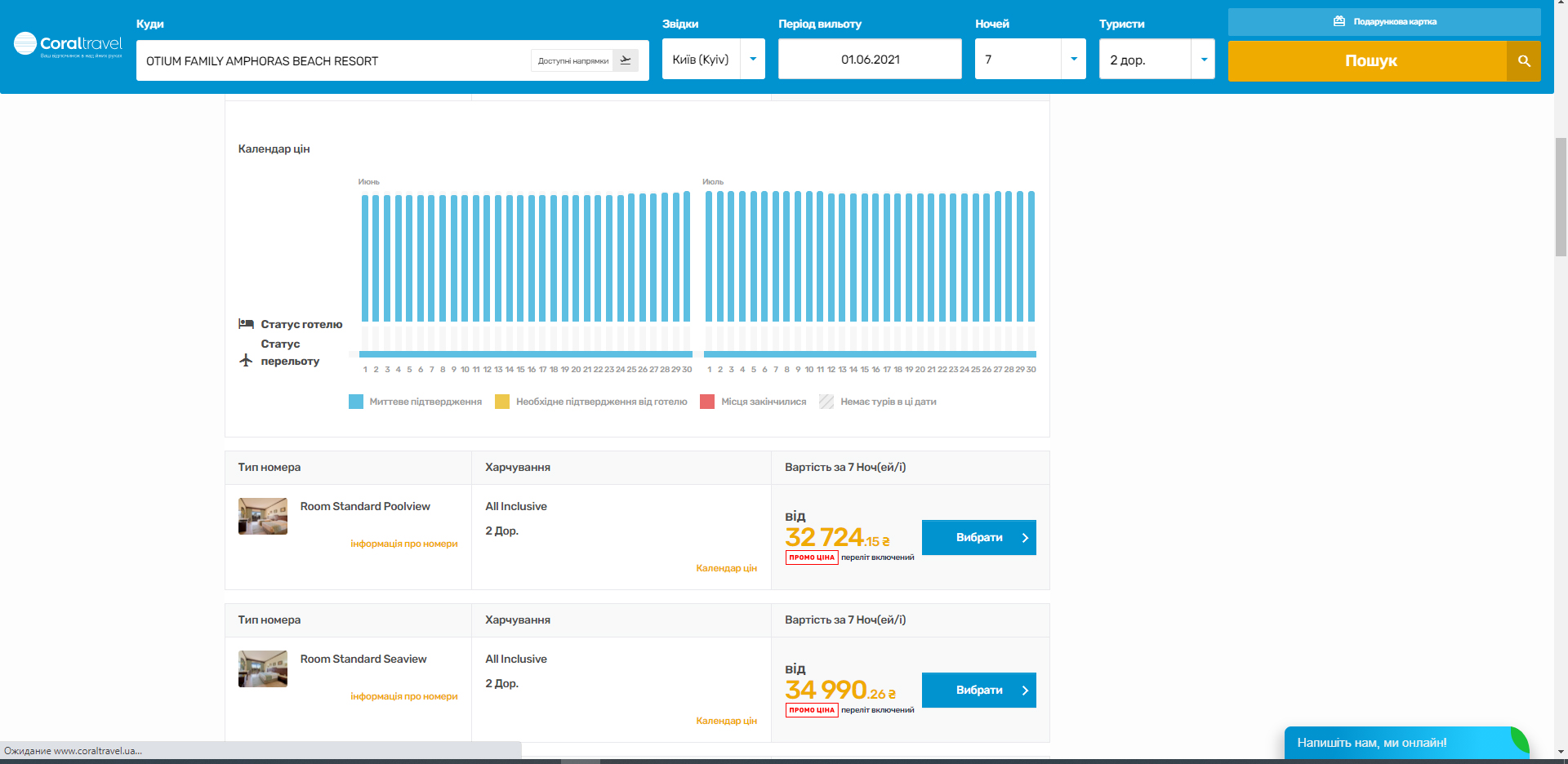The height and width of the screenshot is (764, 1568).
Task: Click the June 30 price bar
Action: coord(687,256)
